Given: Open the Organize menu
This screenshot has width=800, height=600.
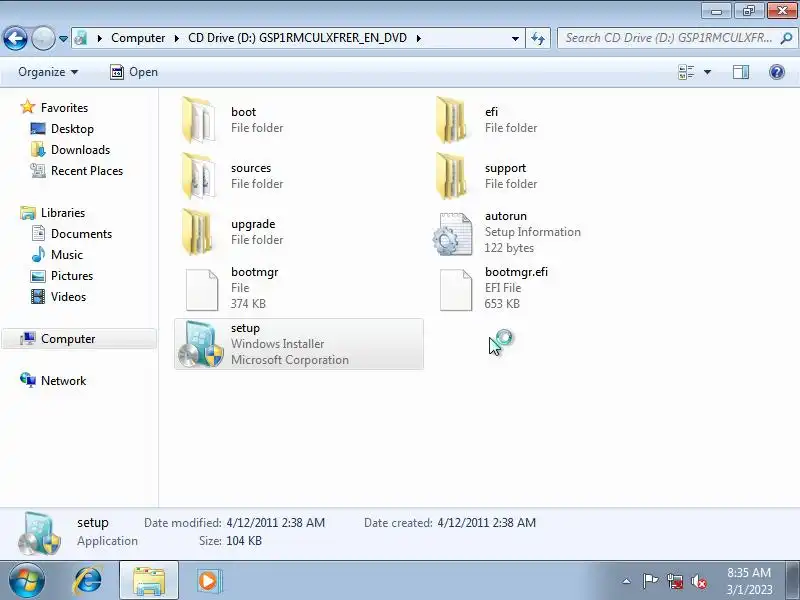Looking at the screenshot, I should (48, 72).
